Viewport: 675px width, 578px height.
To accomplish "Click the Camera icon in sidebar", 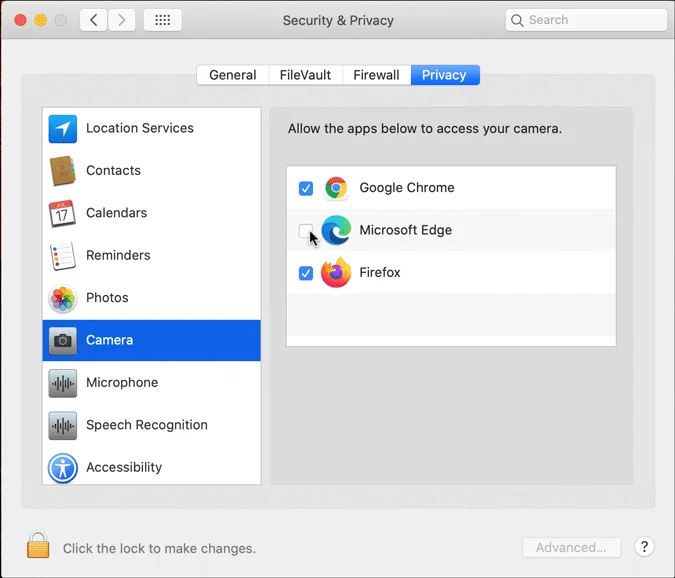I will tap(63, 341).
